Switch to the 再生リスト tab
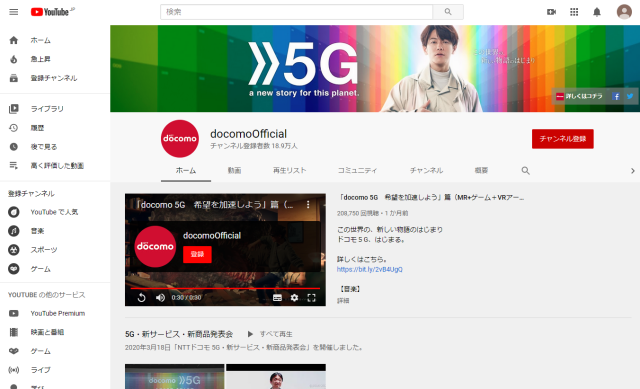This screenshot has height=389, width=640. click(289, 171)
